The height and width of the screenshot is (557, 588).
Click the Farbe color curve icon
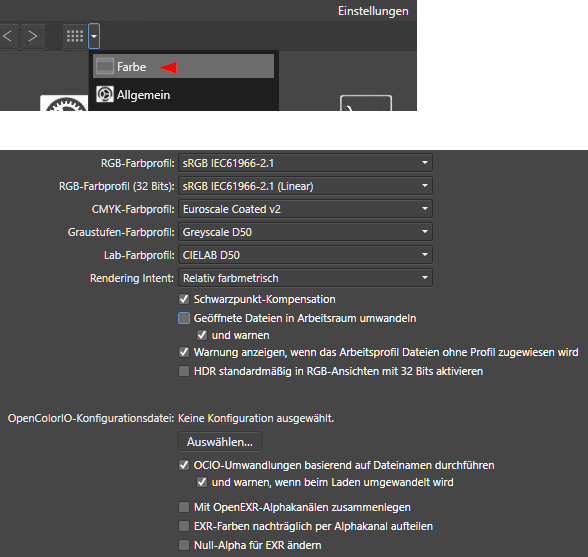(105, 66)
